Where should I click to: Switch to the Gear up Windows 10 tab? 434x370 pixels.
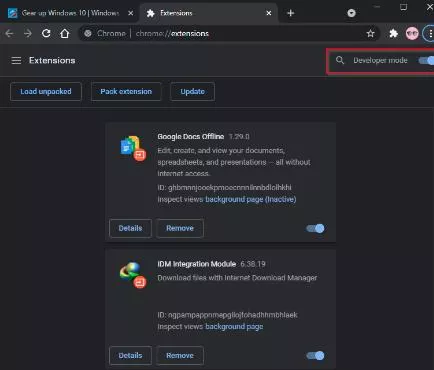(70, 13)
